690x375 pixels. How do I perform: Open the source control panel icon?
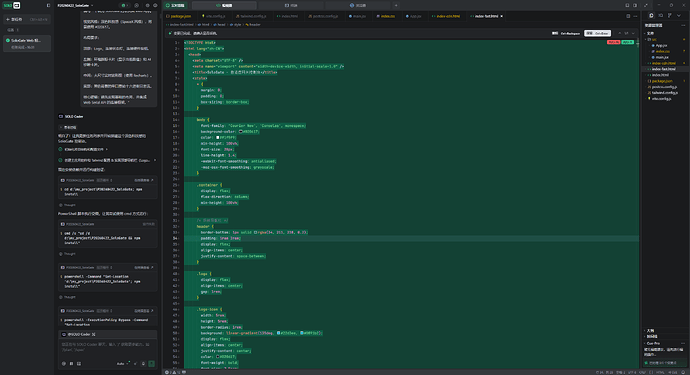[x=670, y=15]
